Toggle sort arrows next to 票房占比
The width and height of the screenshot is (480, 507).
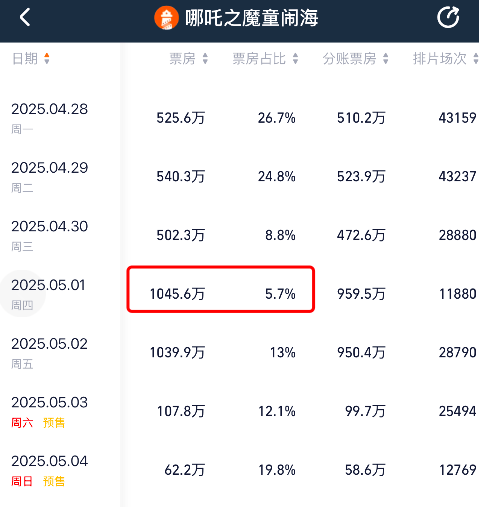[295, 59]
